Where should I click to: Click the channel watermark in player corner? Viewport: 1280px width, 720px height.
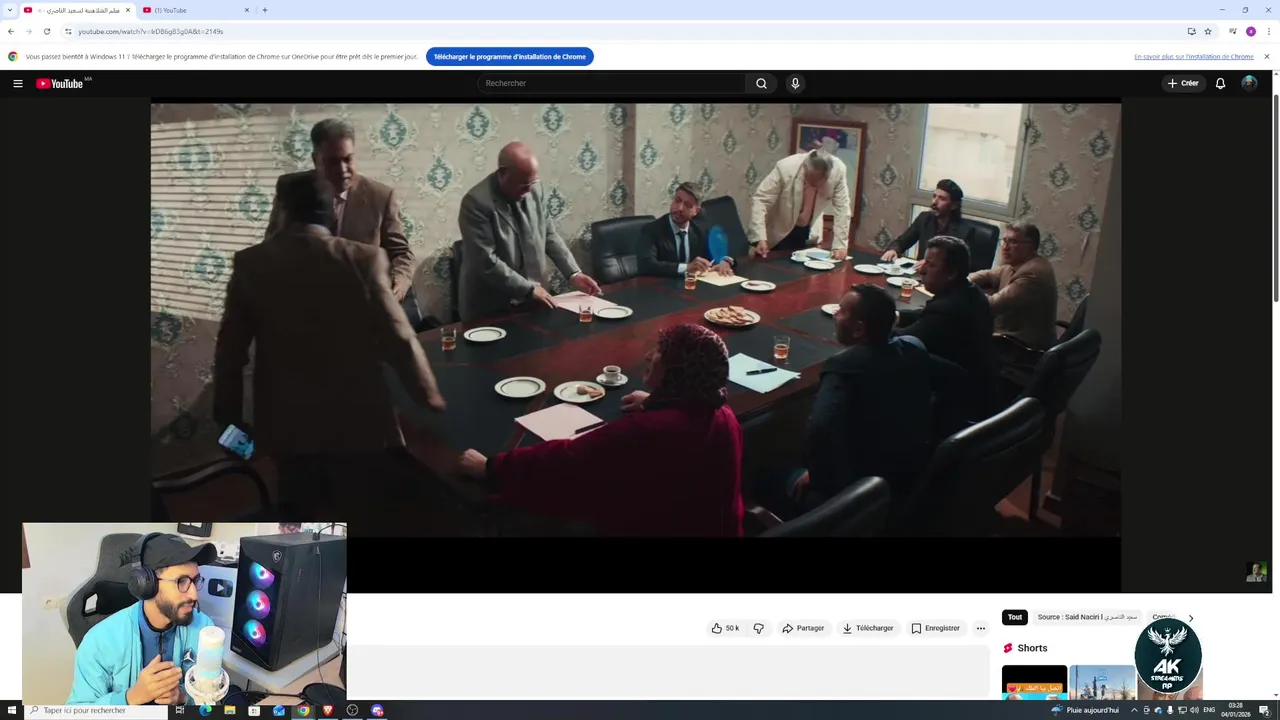(1256, 572)
